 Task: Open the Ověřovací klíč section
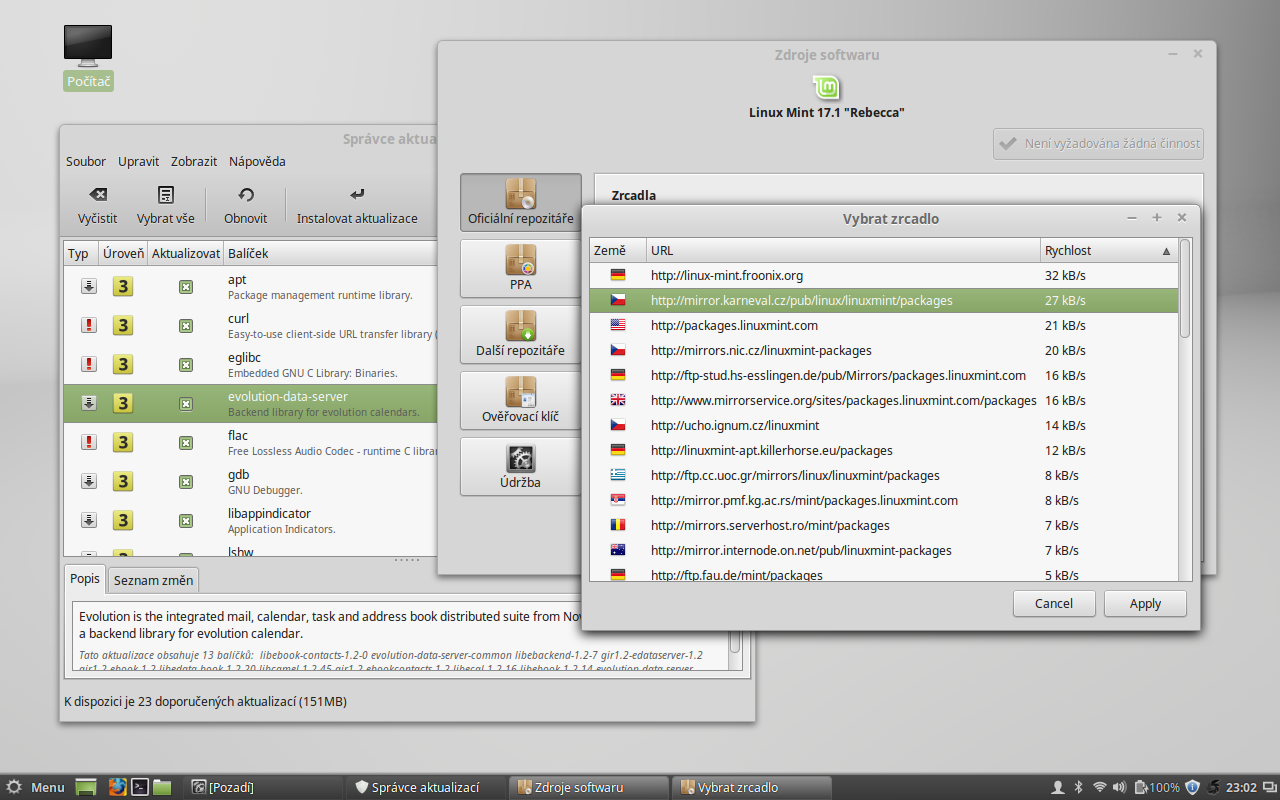519,399
